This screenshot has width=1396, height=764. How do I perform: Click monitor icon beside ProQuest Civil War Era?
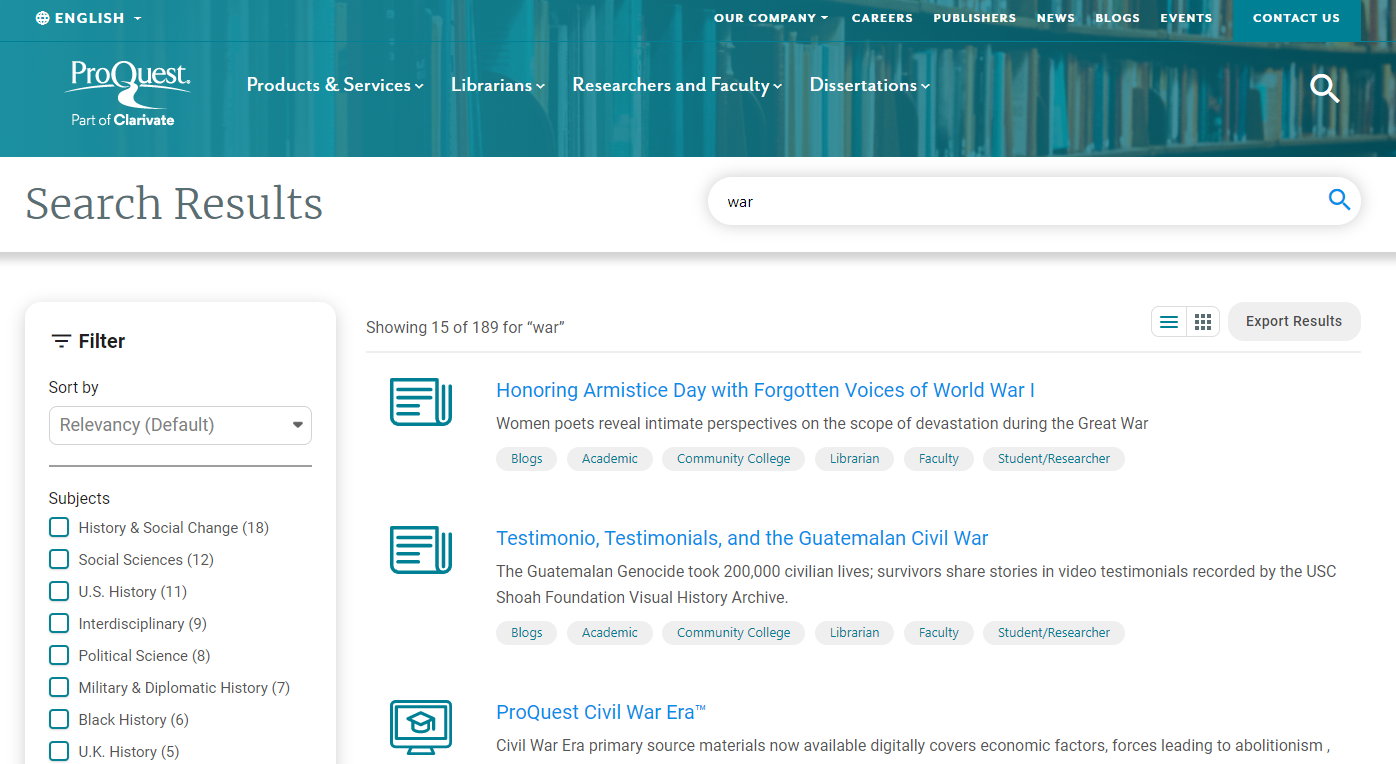point(421,727)
